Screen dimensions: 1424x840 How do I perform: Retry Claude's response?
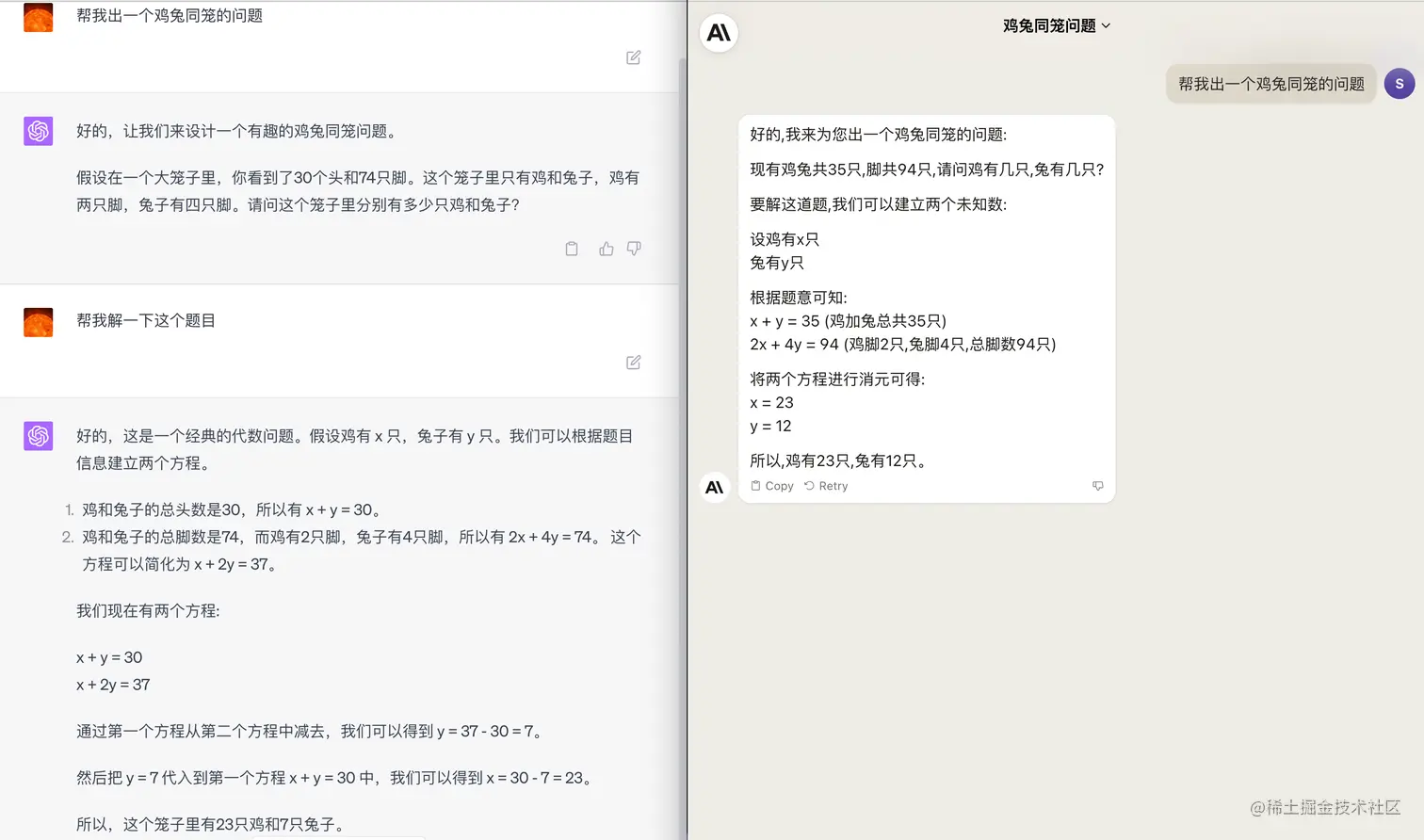tap(826, 486)
